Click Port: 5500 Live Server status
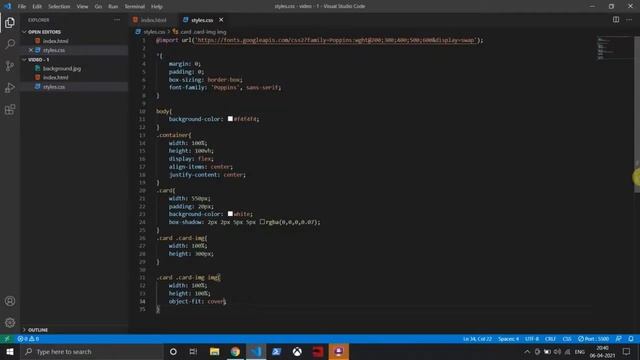Screen dimensions: 640x360 coord(593,339)
